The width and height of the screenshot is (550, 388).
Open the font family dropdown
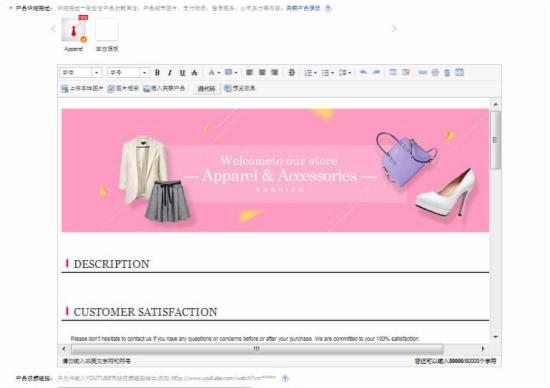pyautogui.click(x=81, y=73)
